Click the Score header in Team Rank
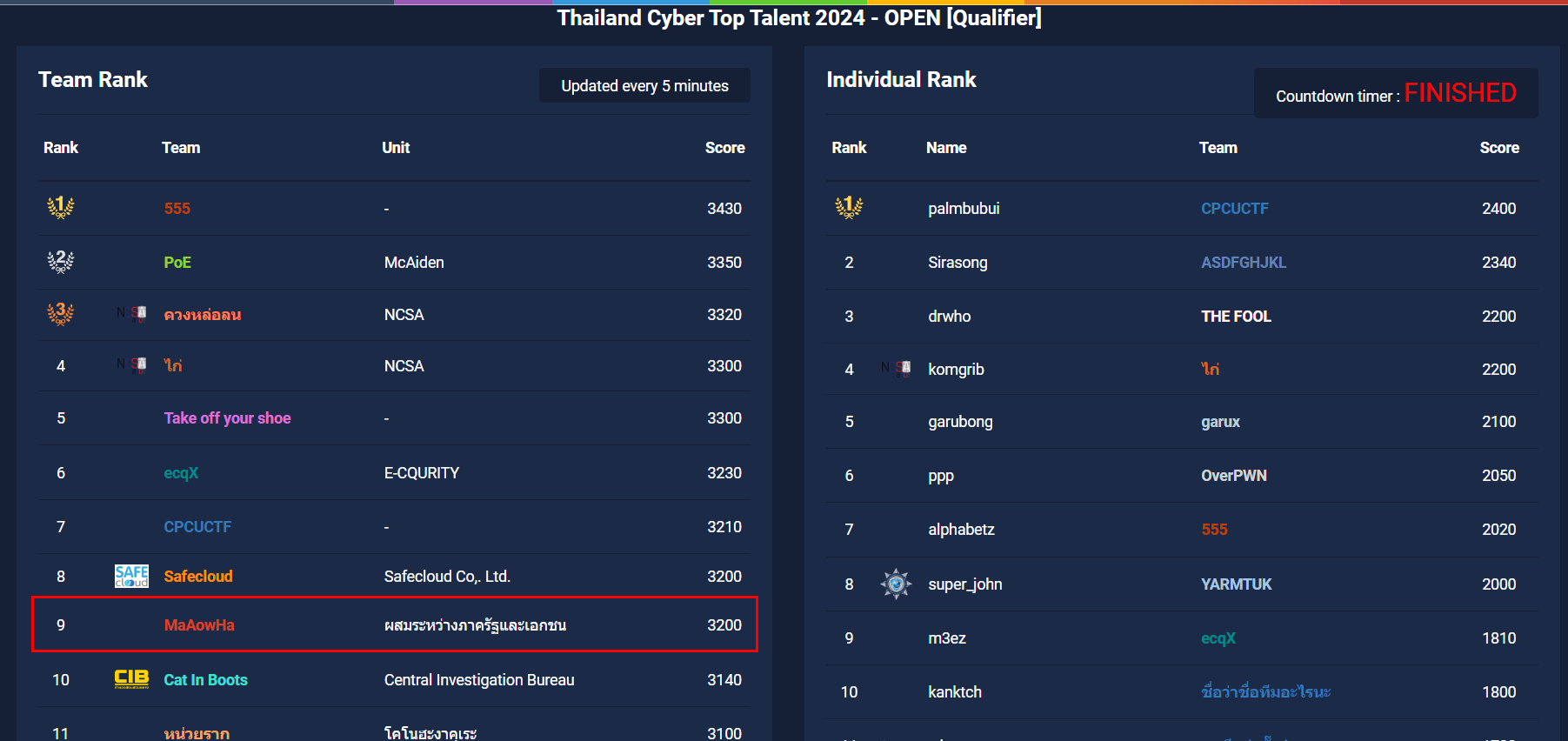Viewport: 1568px width, 741px height. coord(725,148)
